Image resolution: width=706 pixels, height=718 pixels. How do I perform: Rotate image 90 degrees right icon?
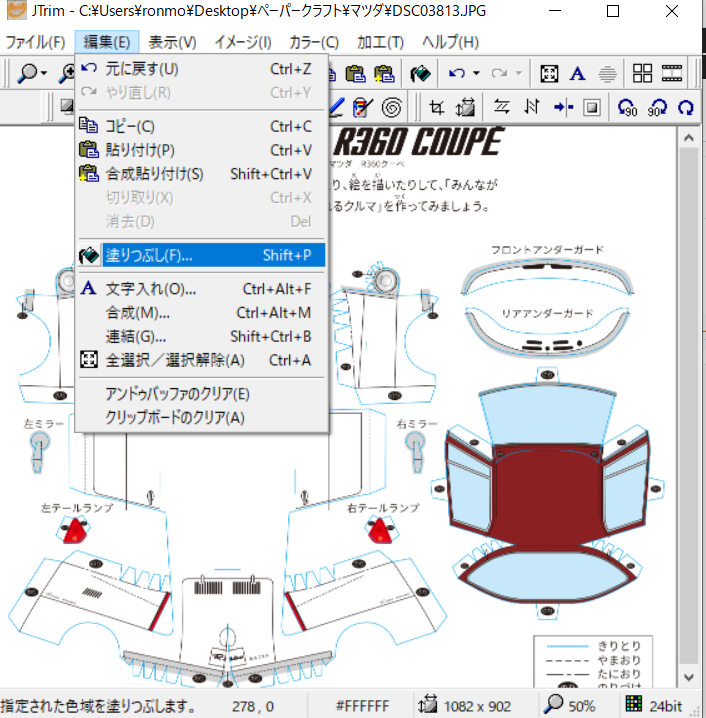pos(657,108)
